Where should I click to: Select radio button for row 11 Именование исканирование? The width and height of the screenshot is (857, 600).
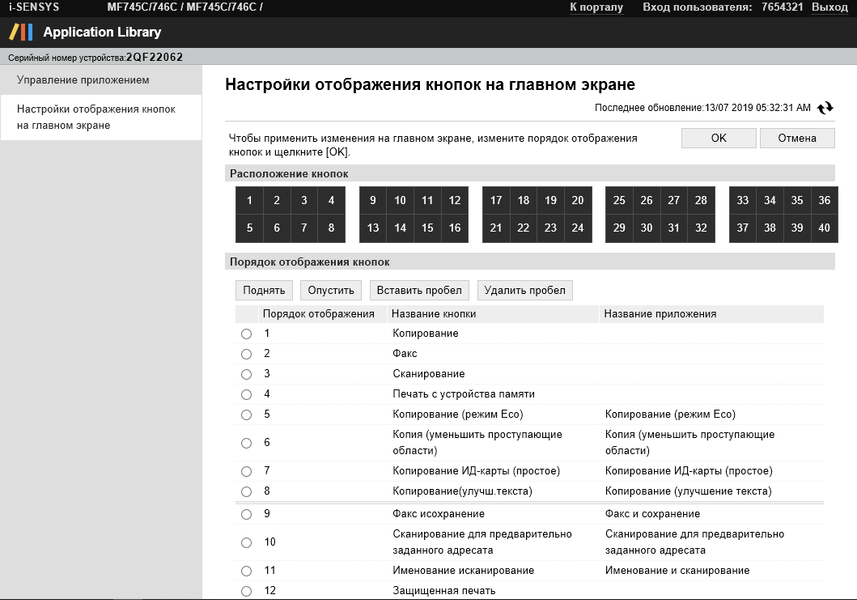pos(246,571)
